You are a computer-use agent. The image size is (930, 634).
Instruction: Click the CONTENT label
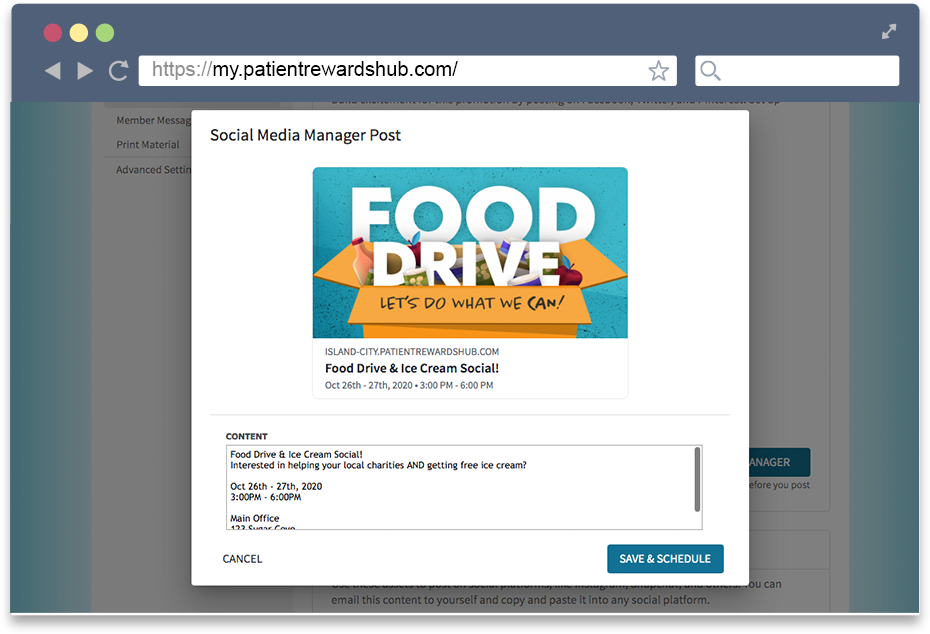click(x=247, y=437)
